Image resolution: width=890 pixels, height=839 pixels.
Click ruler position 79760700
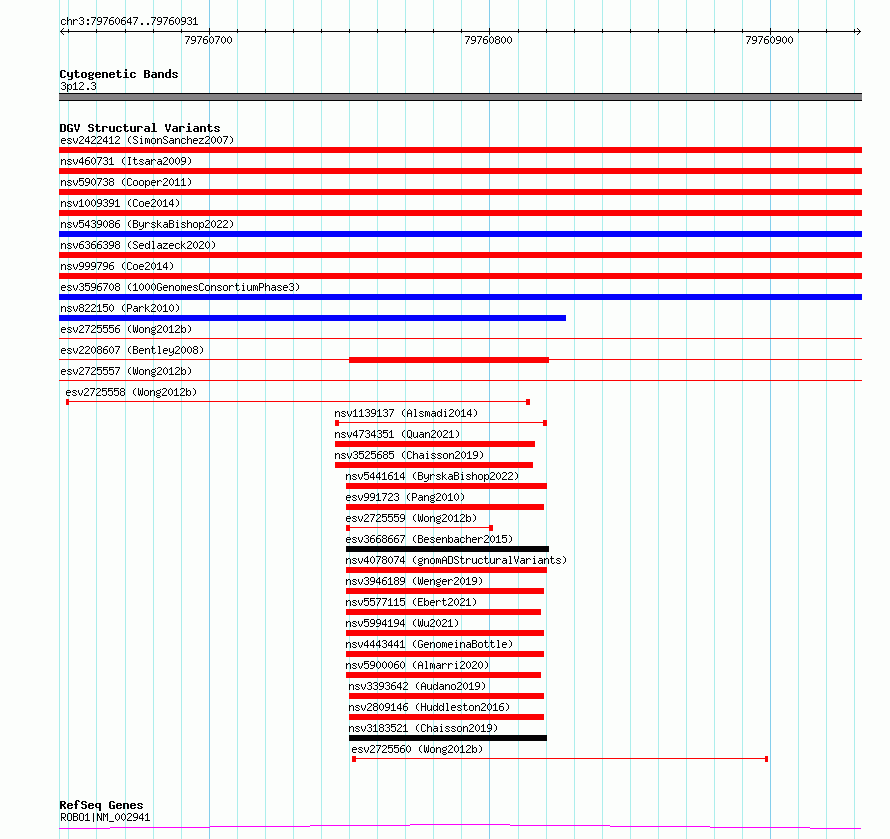(x=208, y=40)
